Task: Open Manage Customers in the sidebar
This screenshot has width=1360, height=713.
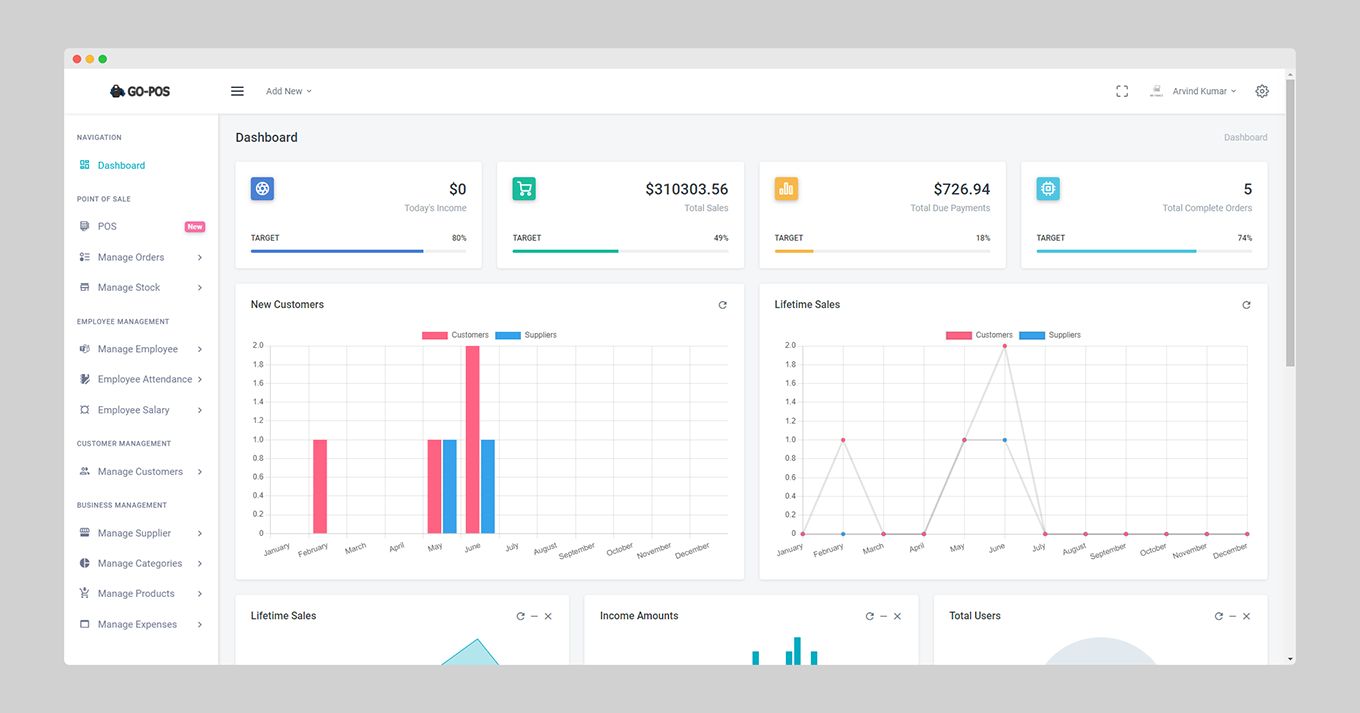Action: 141,472
